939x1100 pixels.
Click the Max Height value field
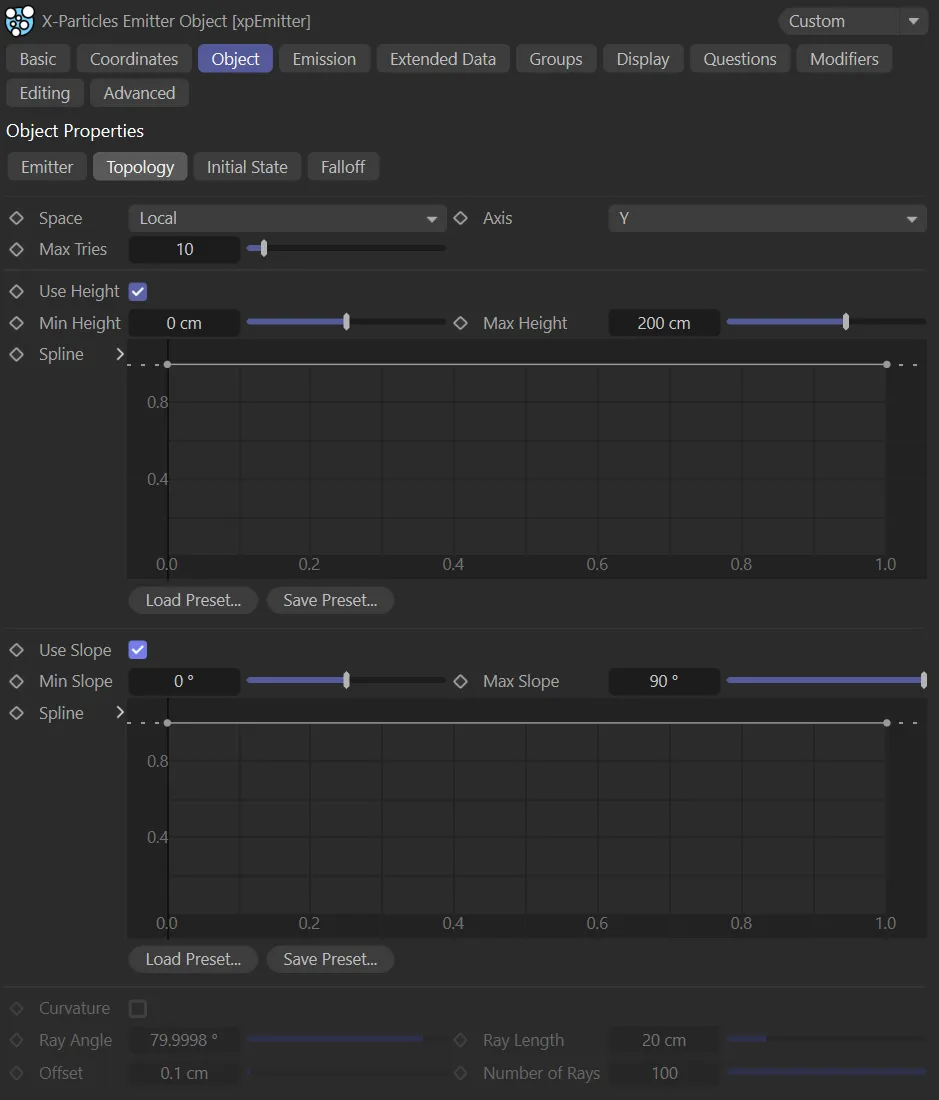[664, 323]
